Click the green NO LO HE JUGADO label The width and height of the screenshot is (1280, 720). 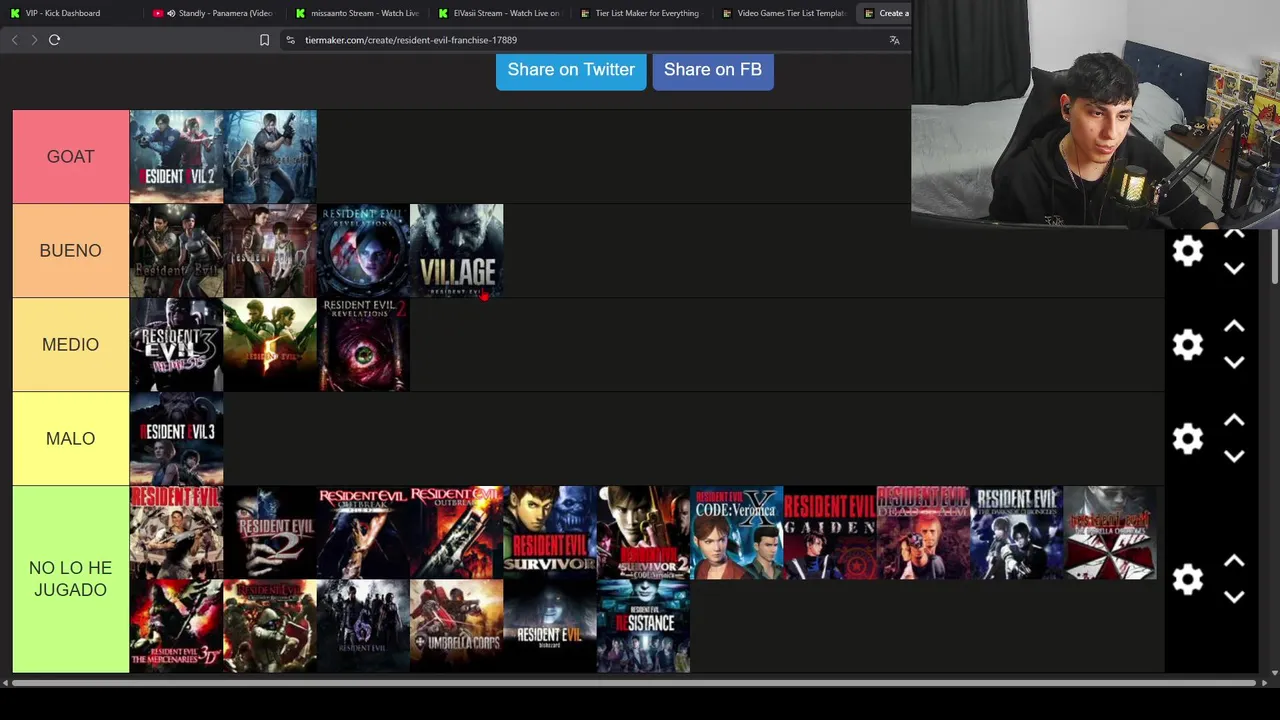pyautogui.click(x=71, y=579)
